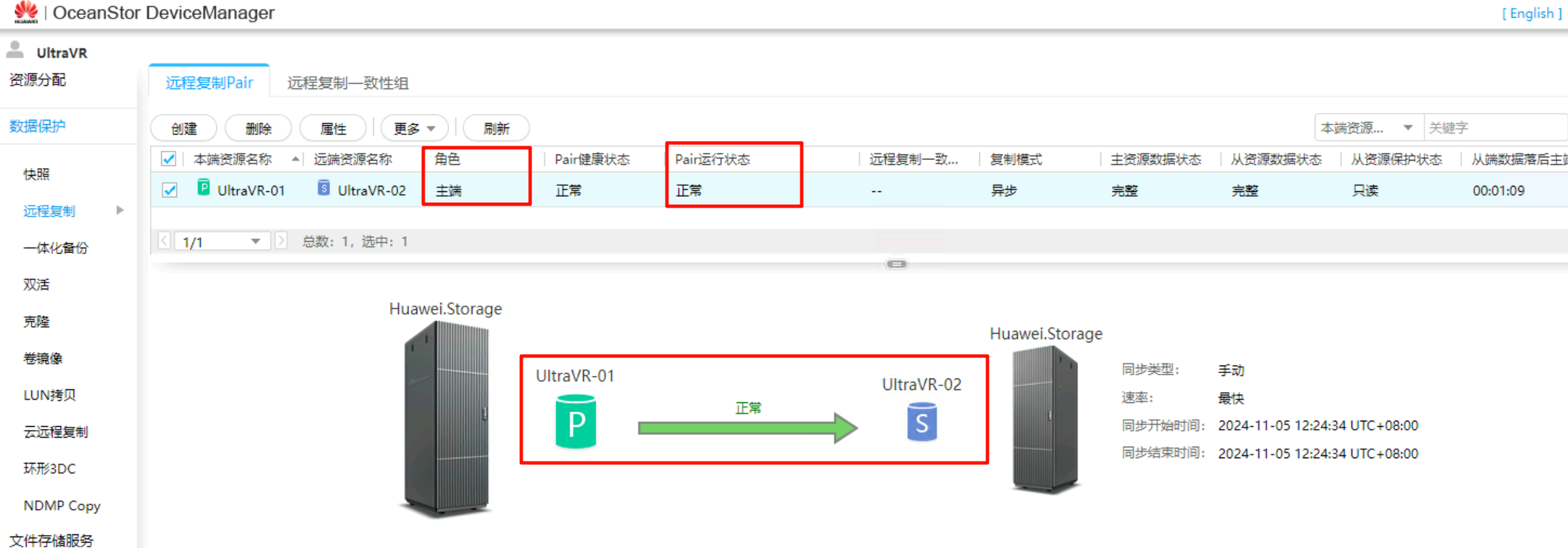Click the green P icon beside UltraVR-01 in table
This screenshot has width=1568, height=548.
pos(203,188)
